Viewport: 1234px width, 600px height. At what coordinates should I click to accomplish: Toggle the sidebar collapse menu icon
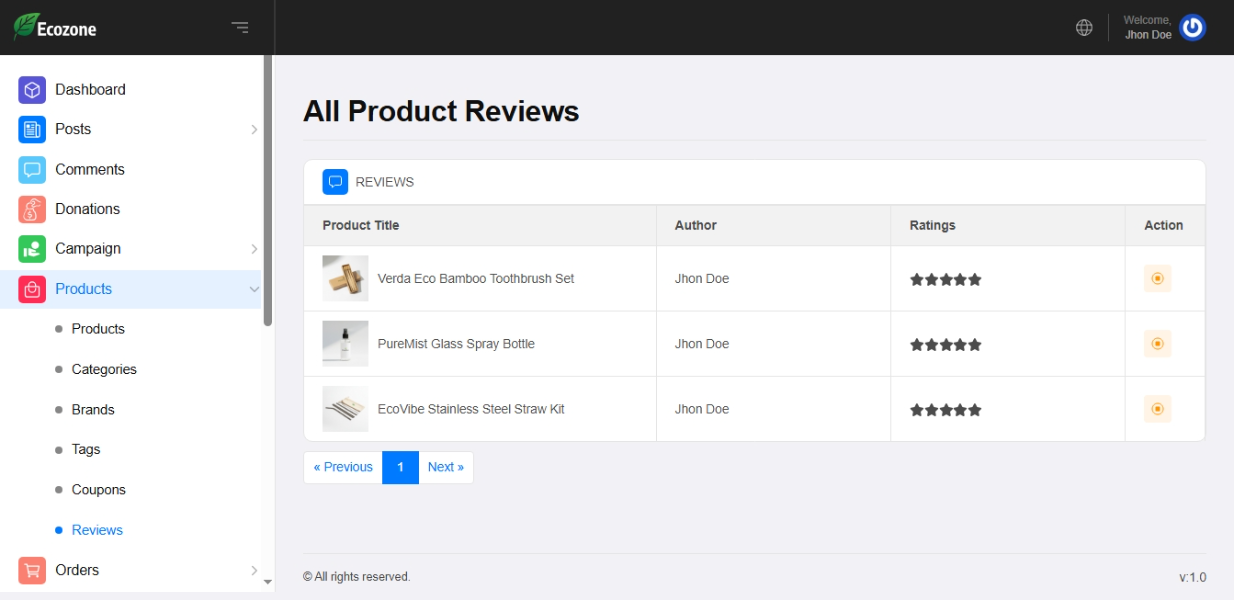tap(240, 28)
